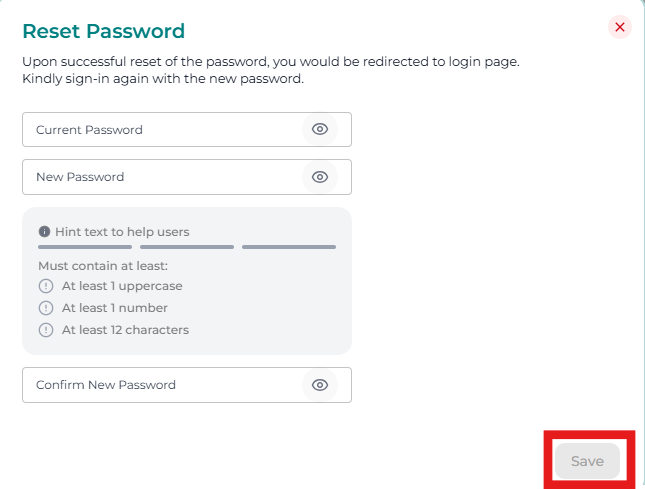
Task: Click the Current Password input field
Action: 160,130
